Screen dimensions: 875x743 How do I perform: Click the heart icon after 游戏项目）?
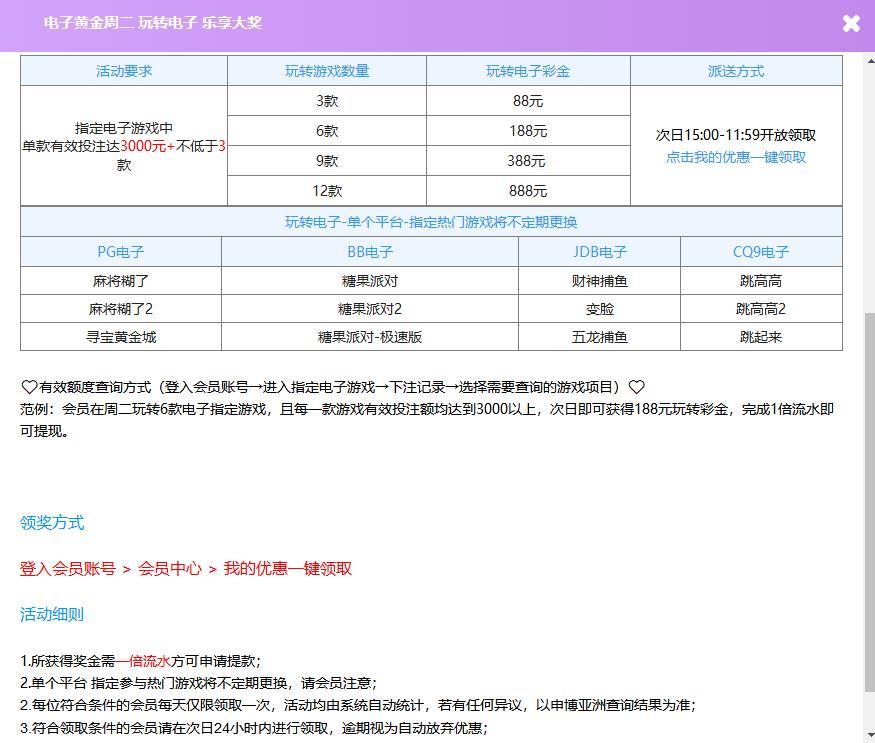pos(636,387)
